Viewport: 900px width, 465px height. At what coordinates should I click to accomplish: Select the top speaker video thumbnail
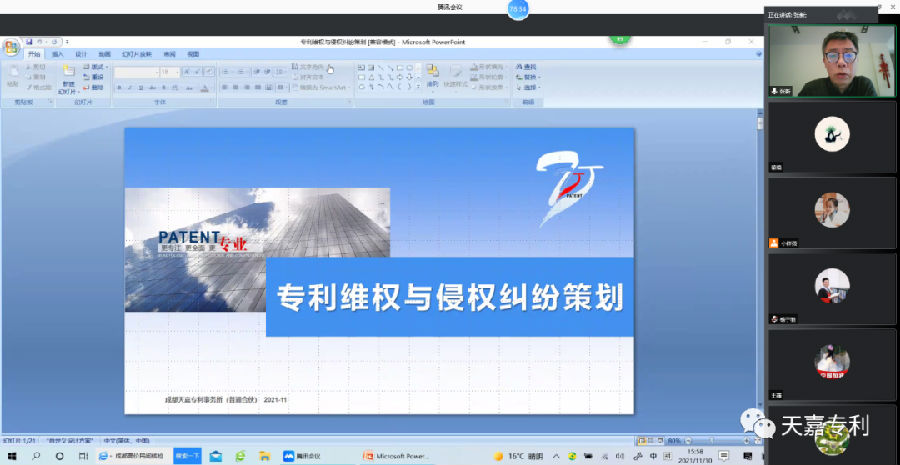831,60
